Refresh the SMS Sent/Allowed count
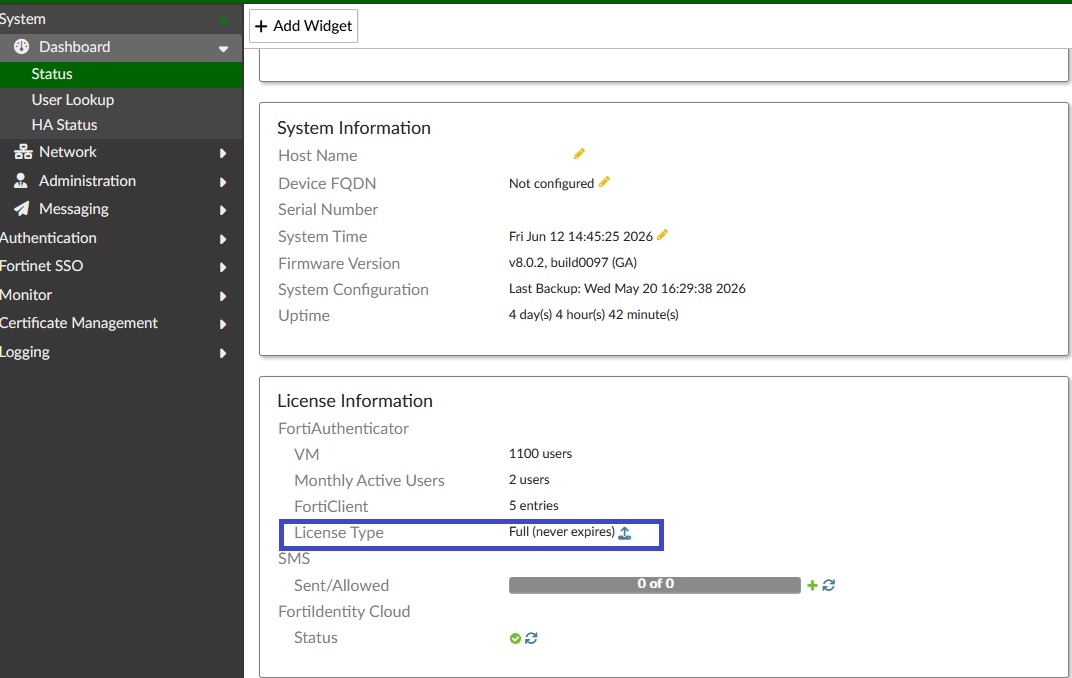The height and width of the screenshot is (678, 1072). [x=829, y=585]
